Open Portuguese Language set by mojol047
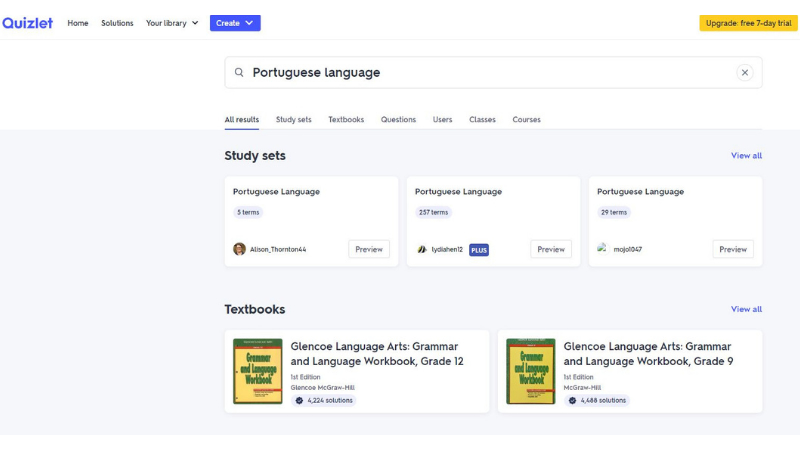The image size is (800, 450). 640,191
